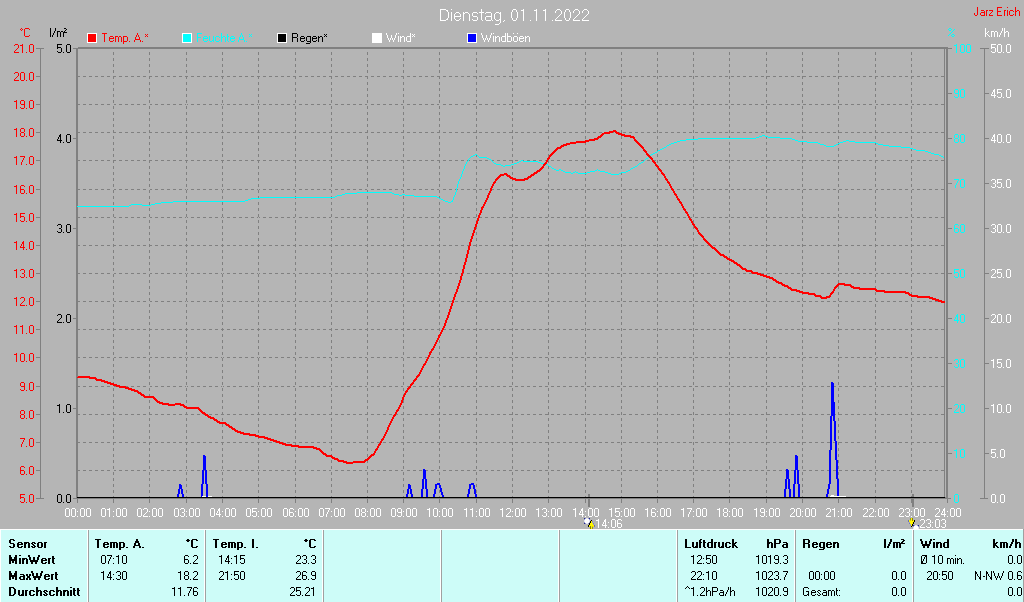
Task: Click the 'MinWert' row label
Action: [x=31, y=560]
